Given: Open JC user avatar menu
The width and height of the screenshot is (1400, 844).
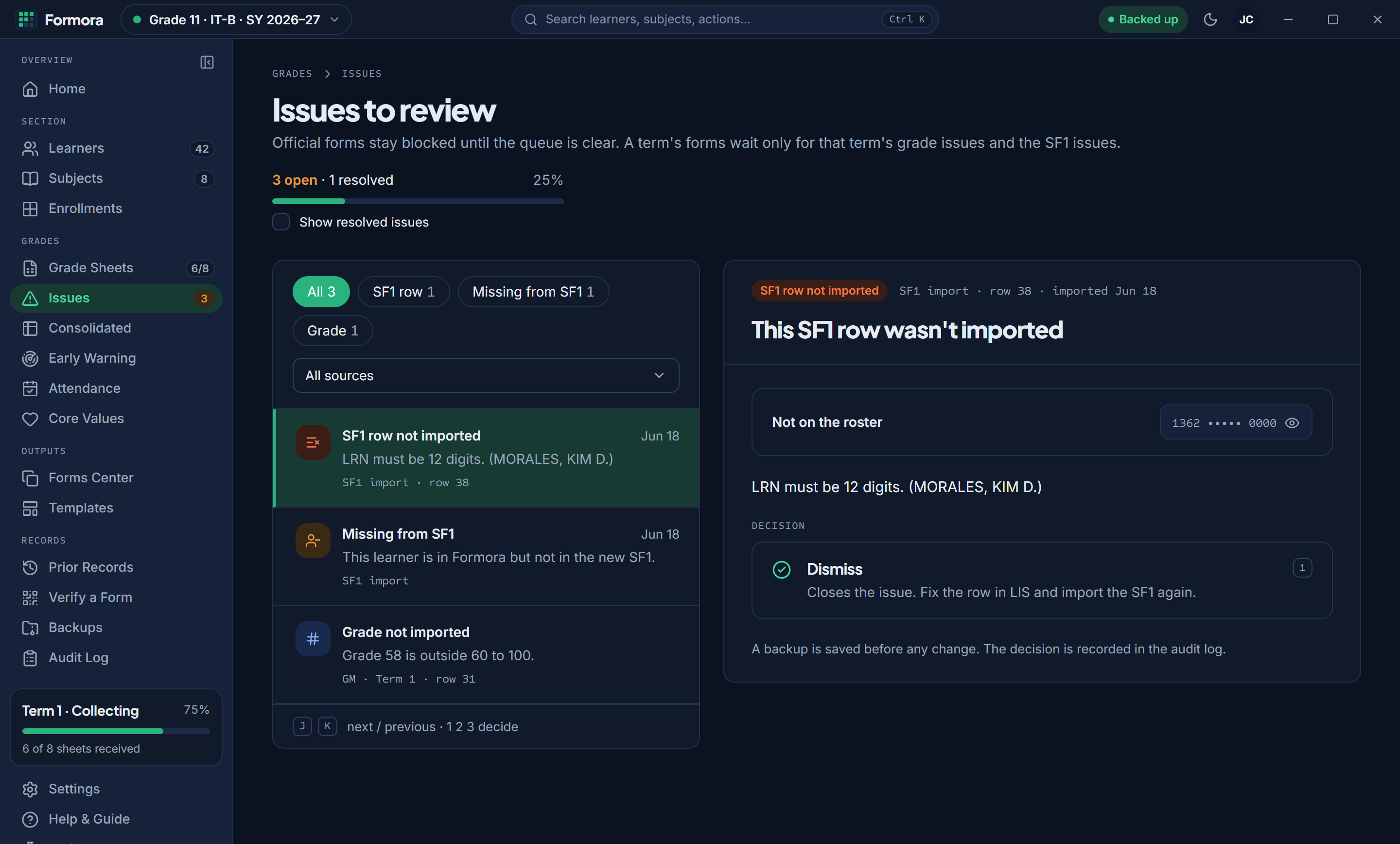Looking at the screenshot, I should [1246, 19].
